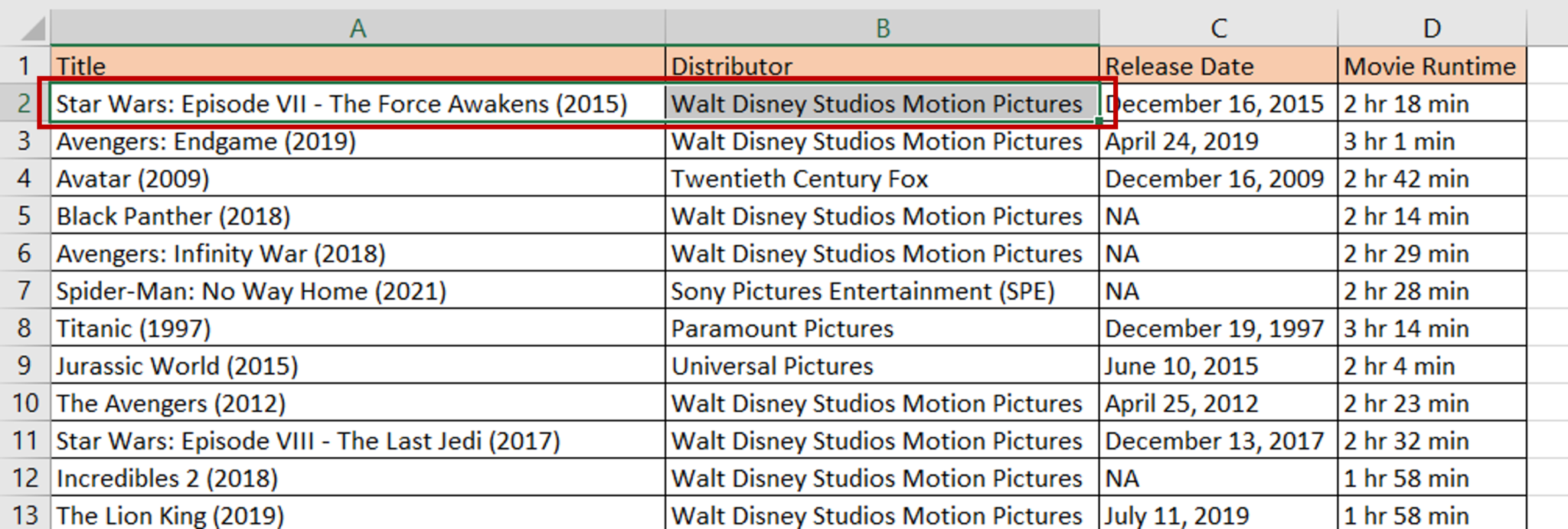Select the Sony Pictures Entertainment (SPE) cell
1568x529 pixels.
pyautogui.click(x=882, y=291)
